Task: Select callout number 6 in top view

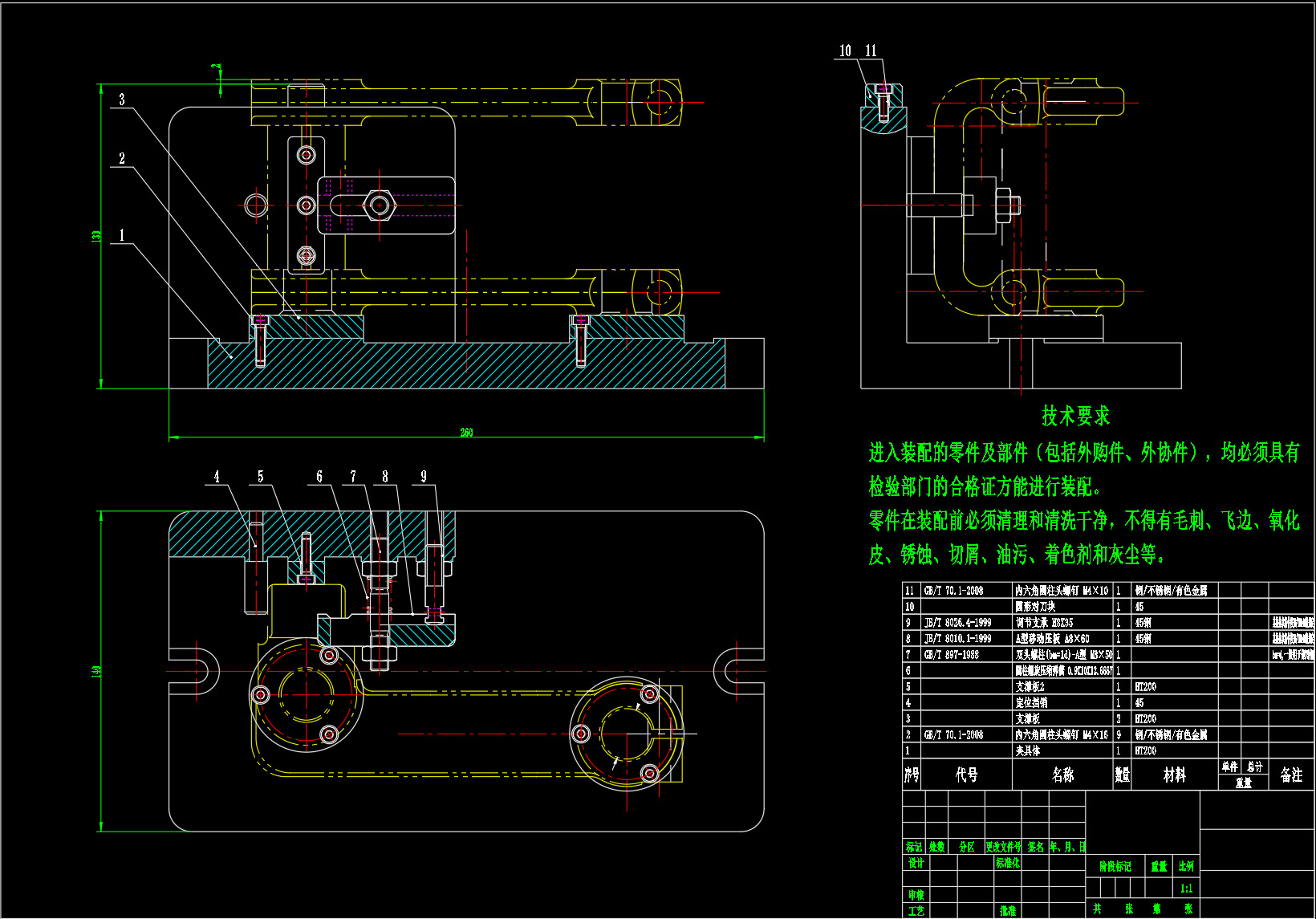Action: [x=319, y=477]
